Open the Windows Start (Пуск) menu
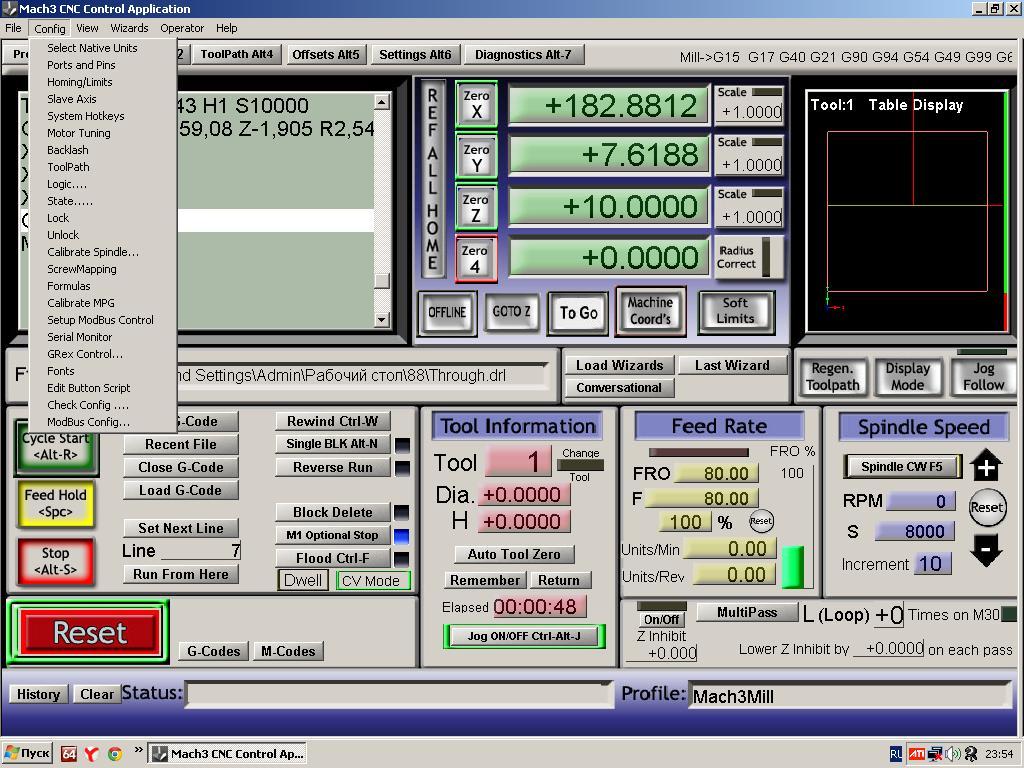The width and height of the screenshot is (1024, 768). coord(27,753)
